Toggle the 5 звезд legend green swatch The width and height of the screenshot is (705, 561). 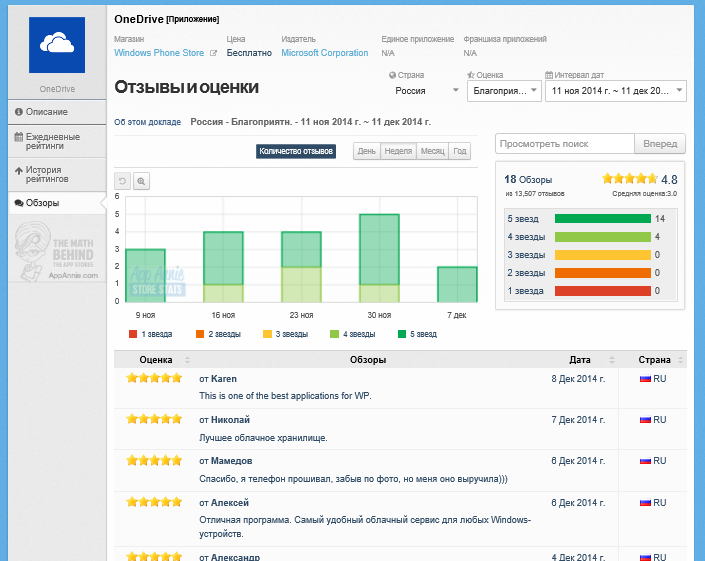coord(402,334)
